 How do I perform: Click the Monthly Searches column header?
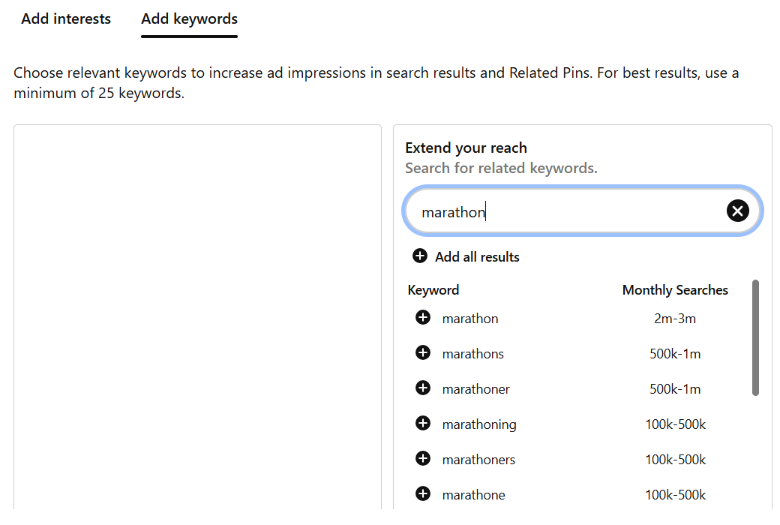pos(675,290)
